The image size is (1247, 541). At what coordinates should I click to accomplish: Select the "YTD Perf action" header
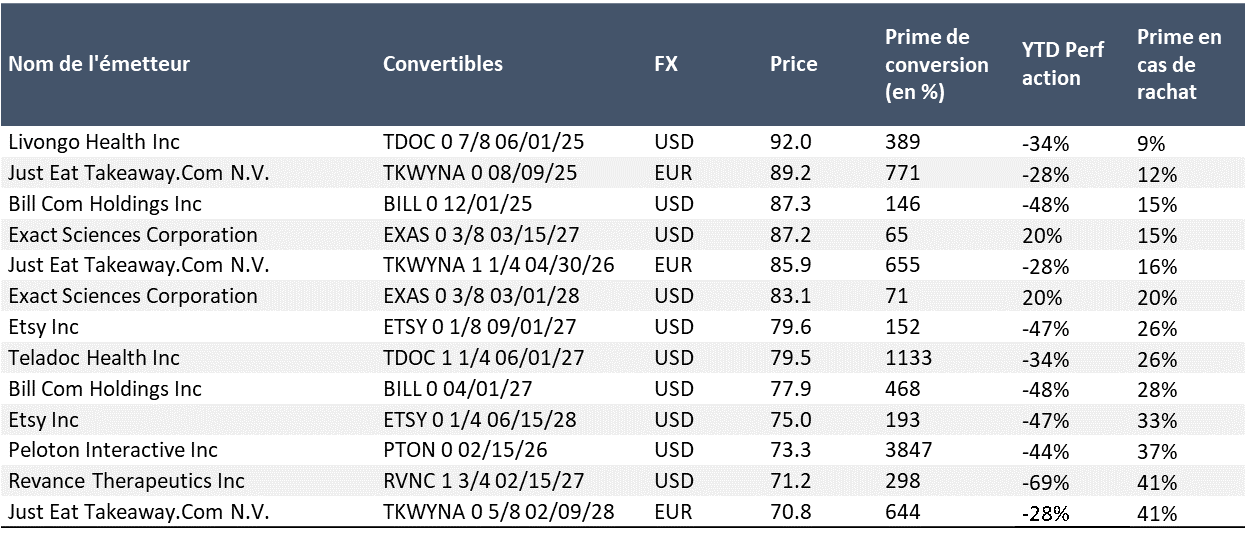(1063, 64)
